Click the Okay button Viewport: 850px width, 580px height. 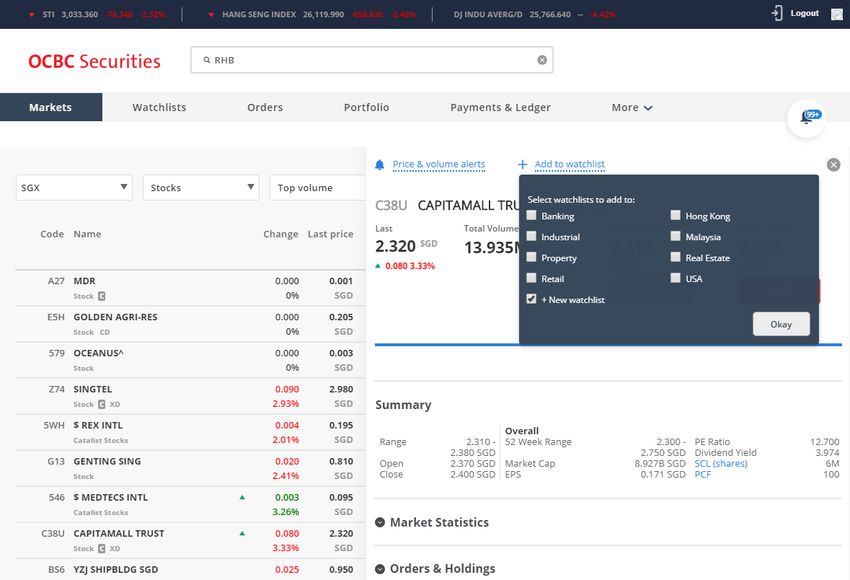tap(781, 324)
